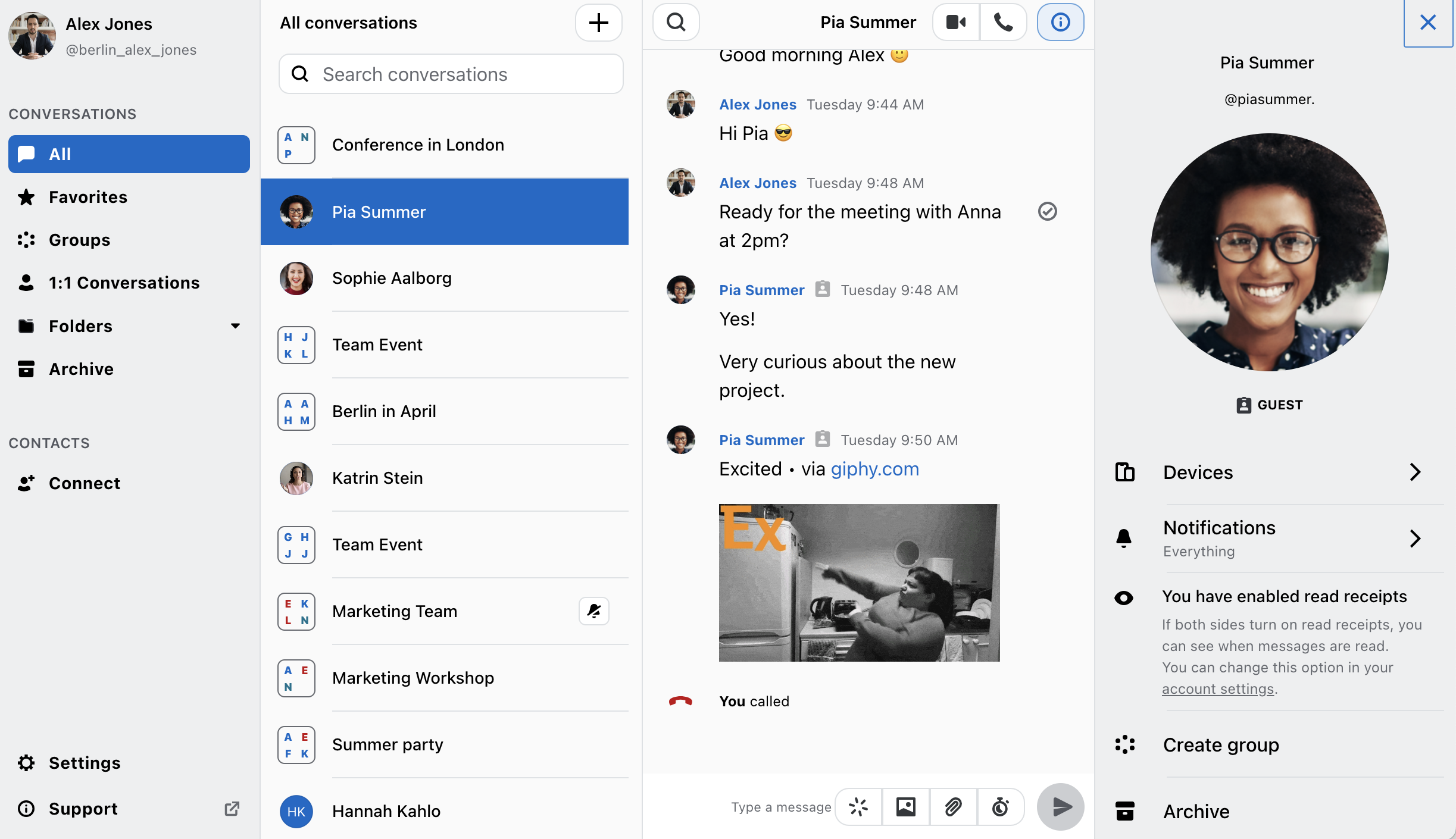
Task: Open the account settings link
Action: coord(1218,688)
